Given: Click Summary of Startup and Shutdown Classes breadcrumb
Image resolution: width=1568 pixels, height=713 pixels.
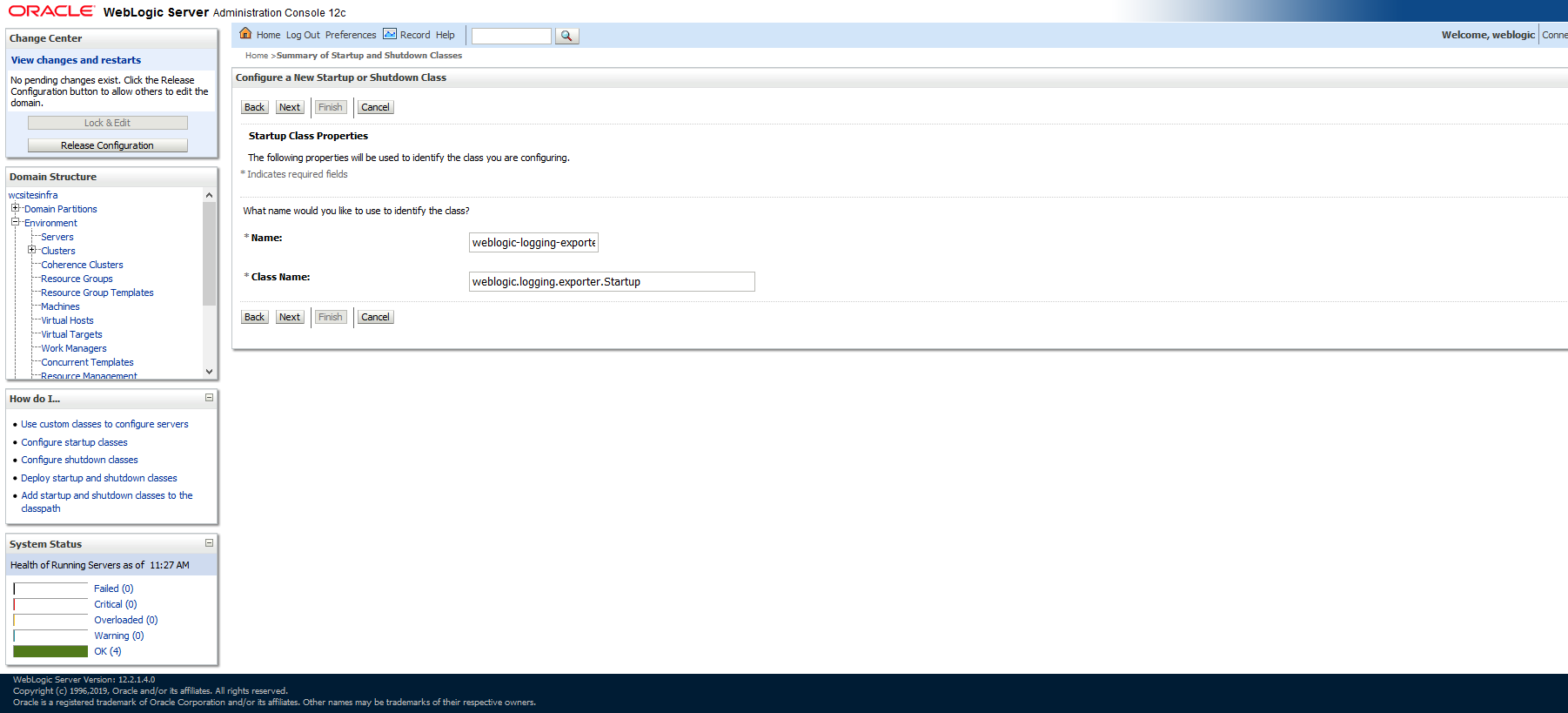Looking at the screenshot, I should pos(369,56).
